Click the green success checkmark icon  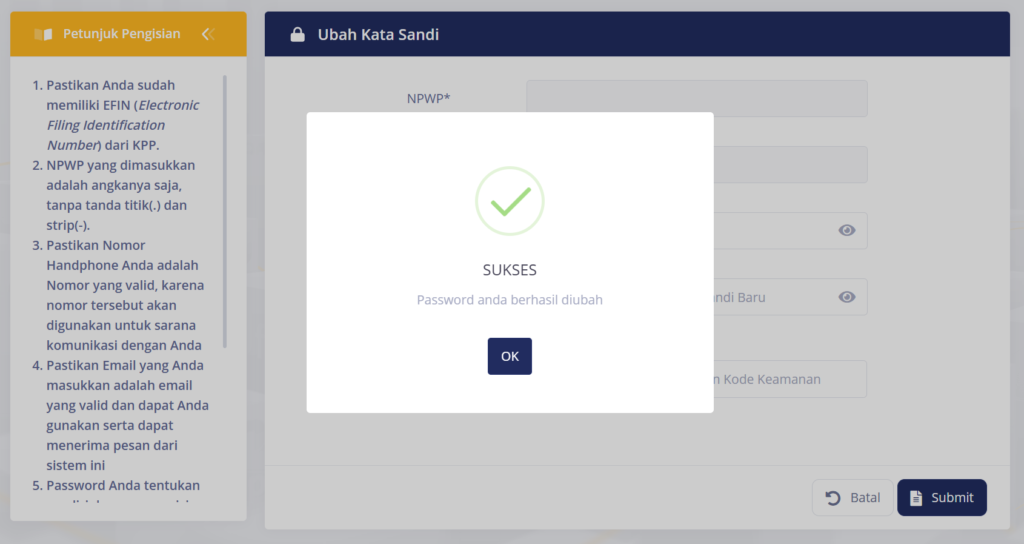coord(509,201)
